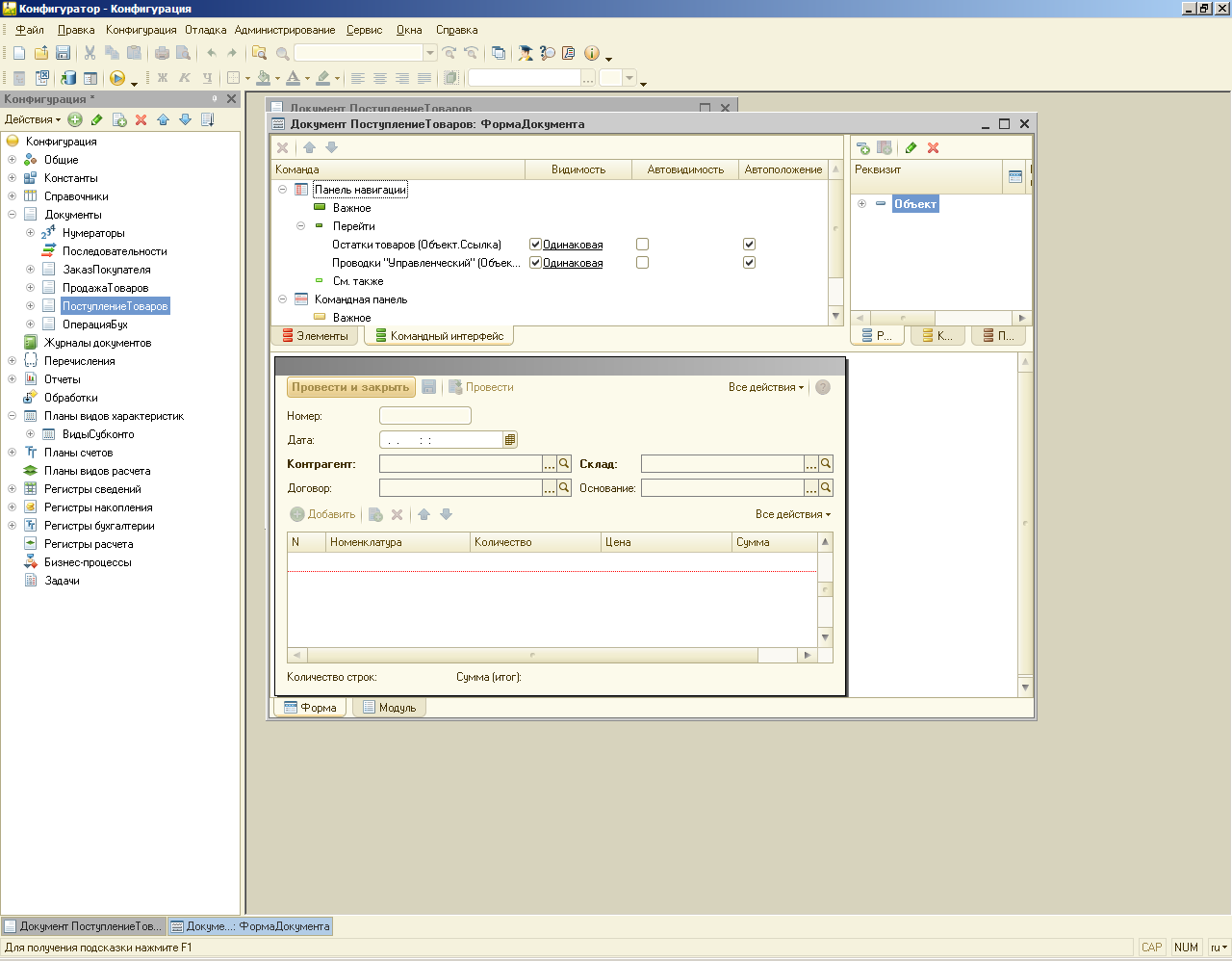The height and width of the screenshot is (961, 1232).
Task: Switch to the Элементы tab
Action: 315,336
